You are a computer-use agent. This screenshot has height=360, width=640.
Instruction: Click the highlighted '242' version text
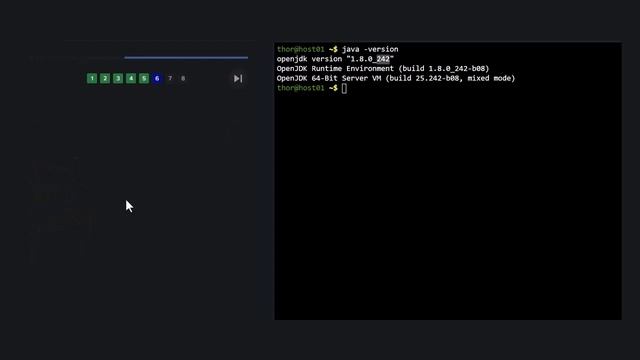point(383,59)
